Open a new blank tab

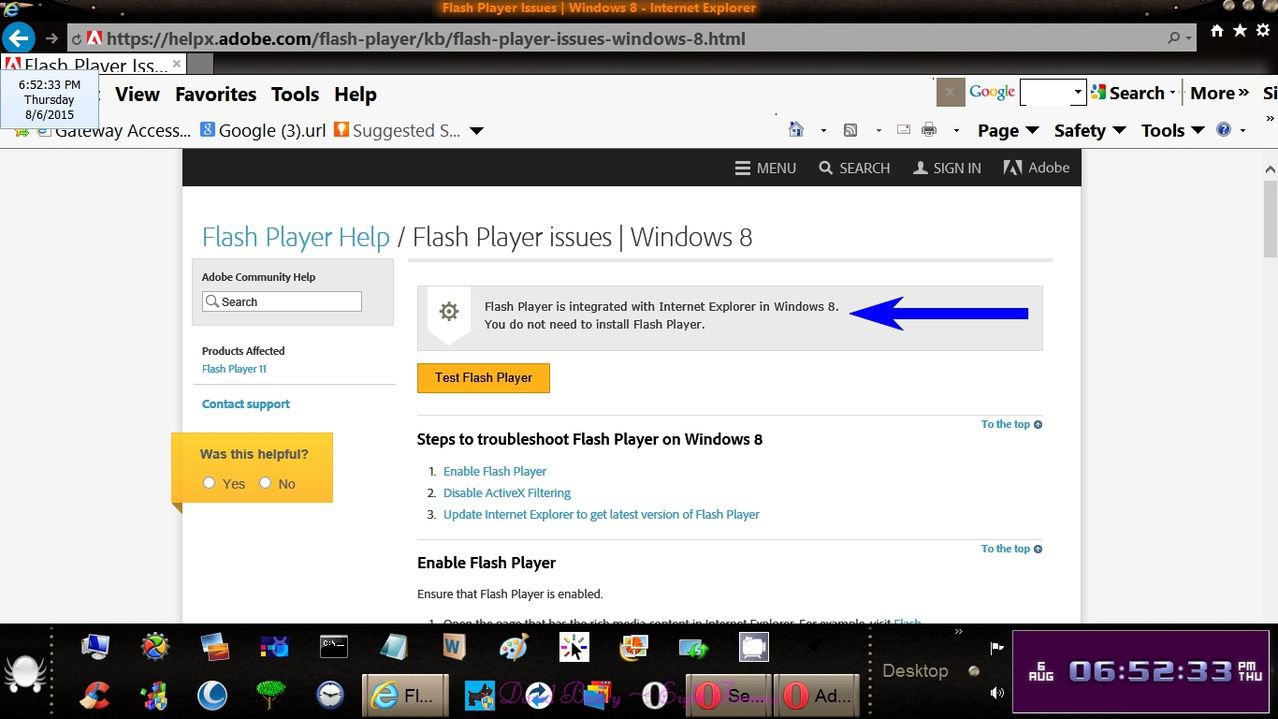click(x=201, y=64)
